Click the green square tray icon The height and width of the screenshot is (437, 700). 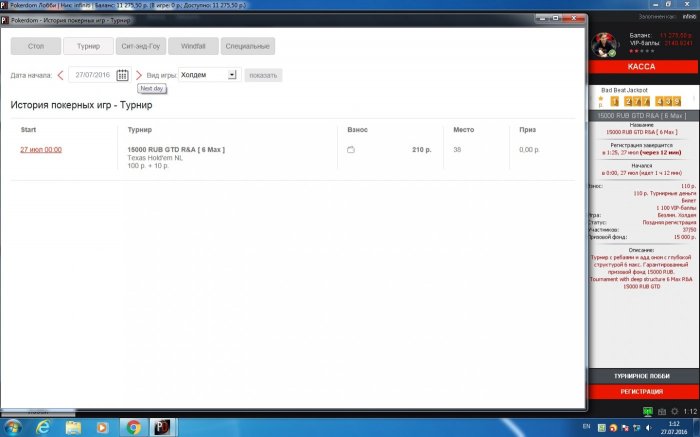[x=601, y=428]
